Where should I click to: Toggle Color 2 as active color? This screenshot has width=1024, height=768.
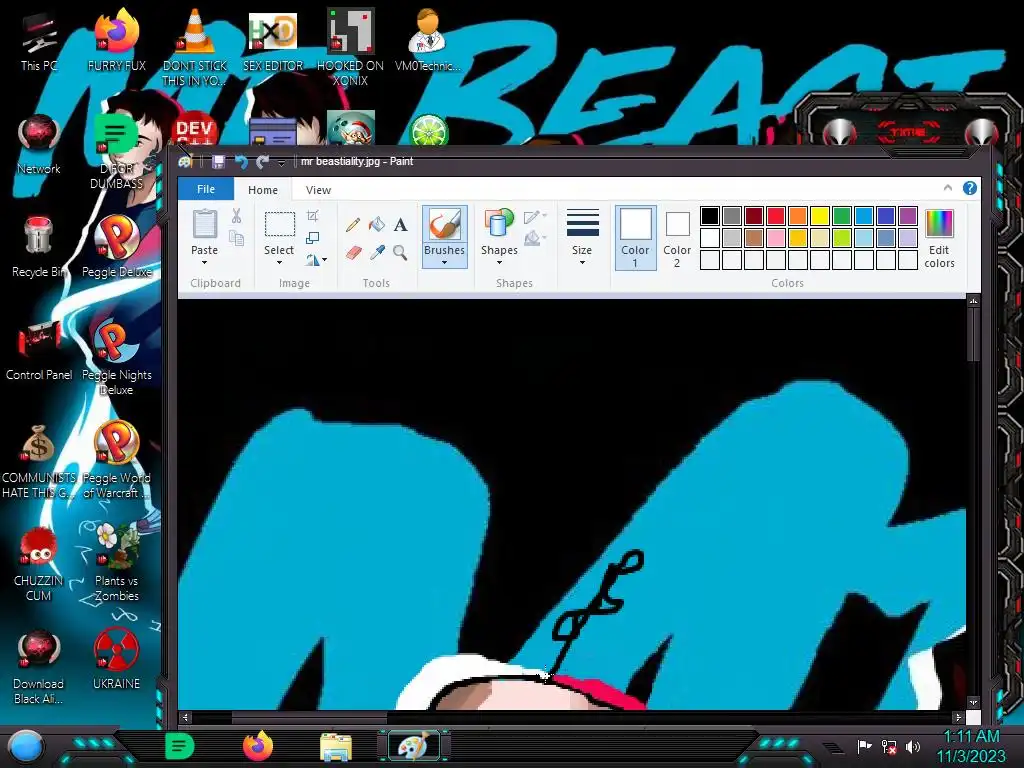click(x=677, y=239)
